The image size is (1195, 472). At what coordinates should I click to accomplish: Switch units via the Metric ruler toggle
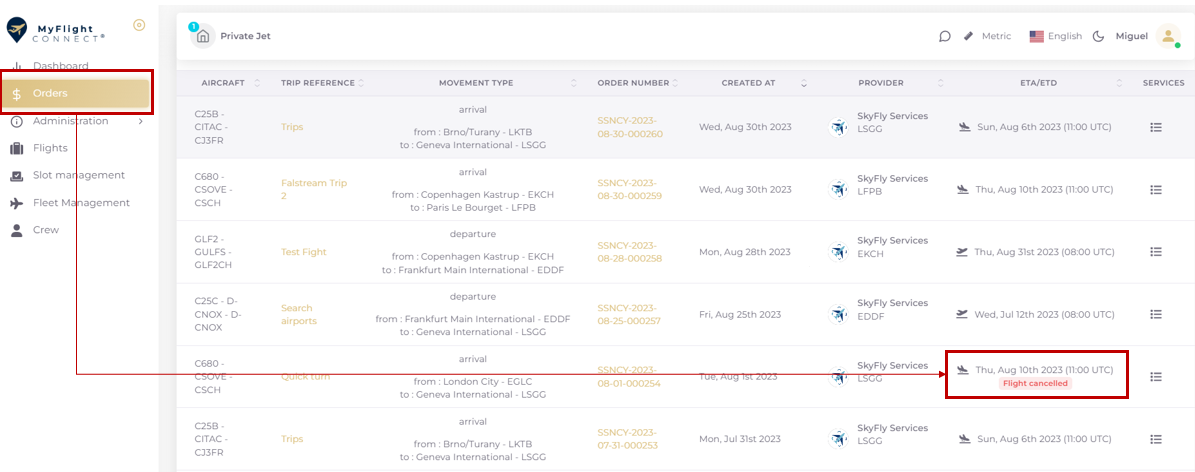click(987, 36)
